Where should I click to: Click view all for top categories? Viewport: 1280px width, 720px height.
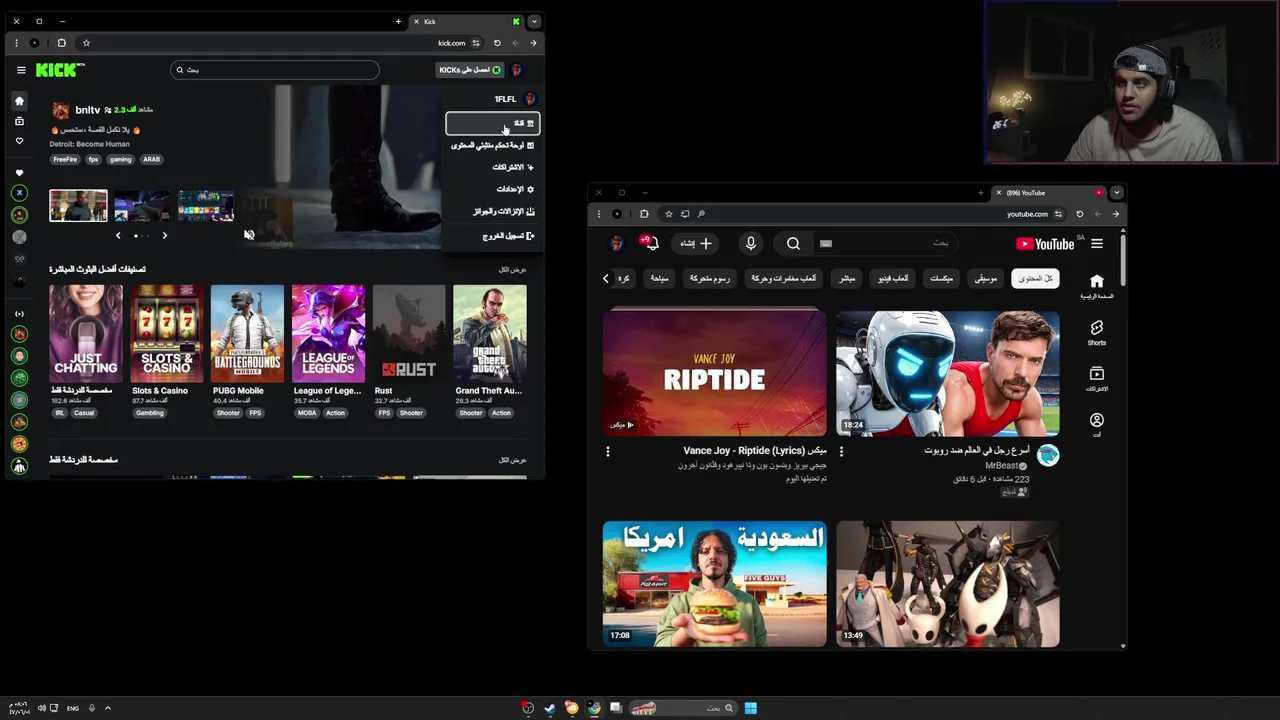click(513, 269)
